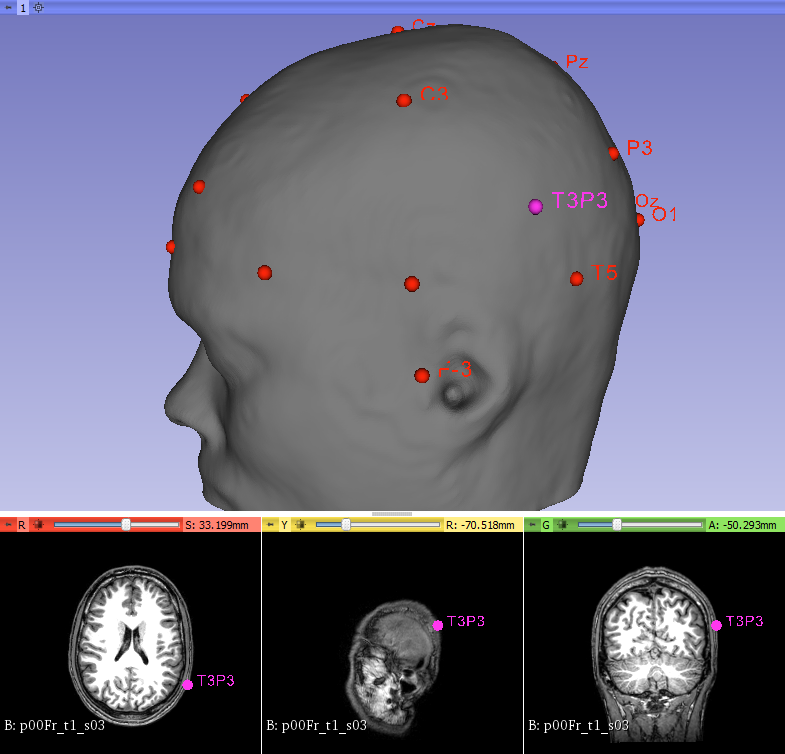The image size is (785, 754).
Task: Click the T3P3 marker in the axial slice
Action: pos(188,685)
